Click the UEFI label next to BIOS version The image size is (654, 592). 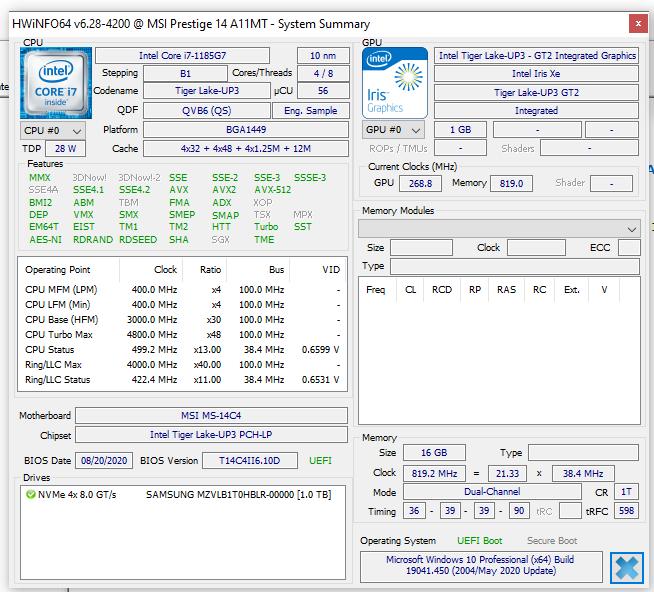(321, 460)
